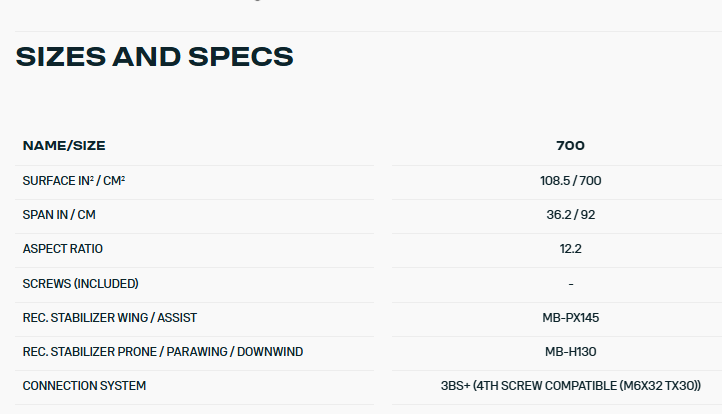
Task: Select the CONNECTION SYSTEM row label
Action: coord(84,386)
